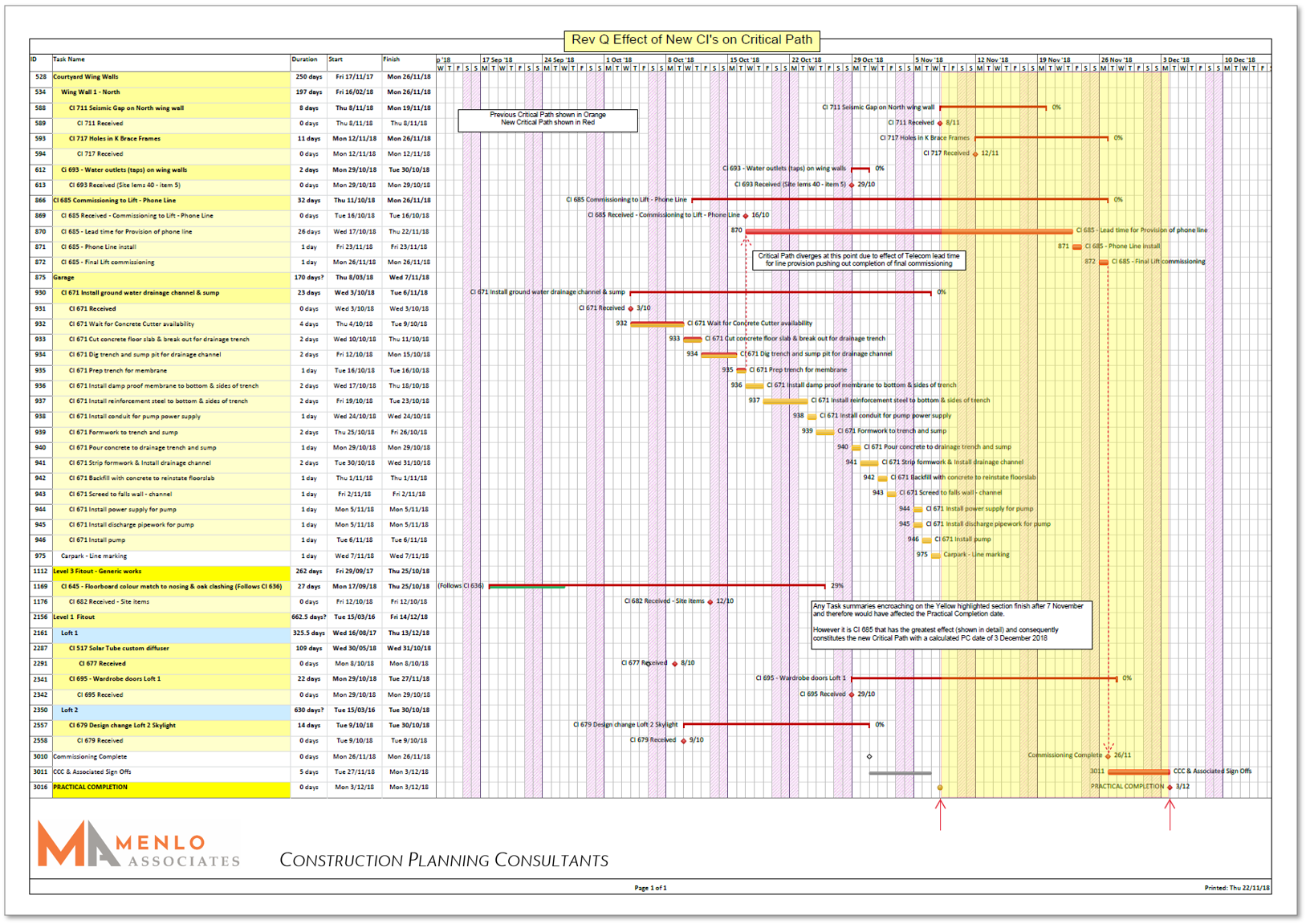Select CI 717 Holes in K Brace Frames table row
Viewport: 1306px width, 924px height.
[233, 139]
